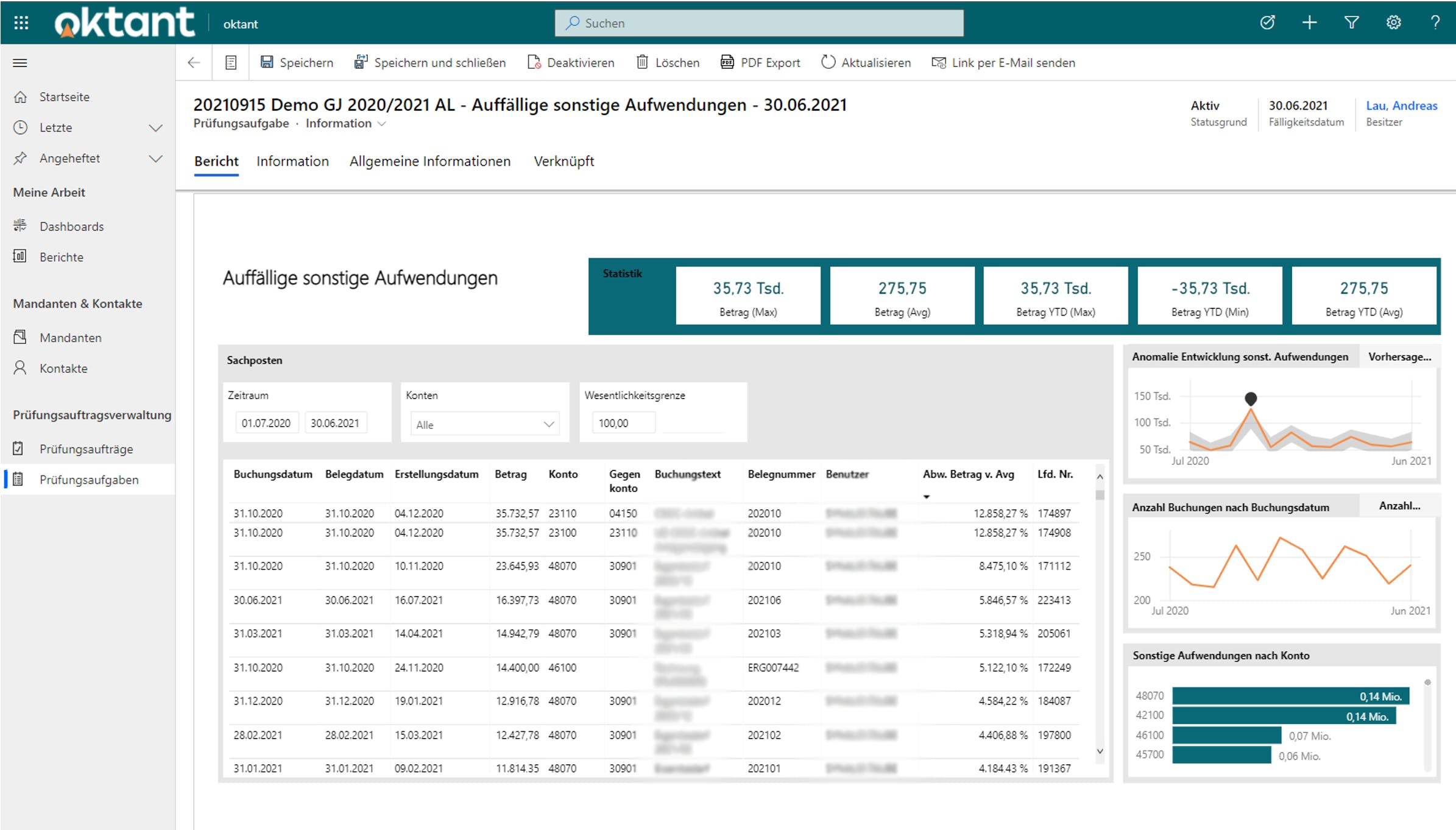The height and width of the screenshot is (830, 1456).
Task: Click the plus icon to create new
Action: pos(1309,23)
